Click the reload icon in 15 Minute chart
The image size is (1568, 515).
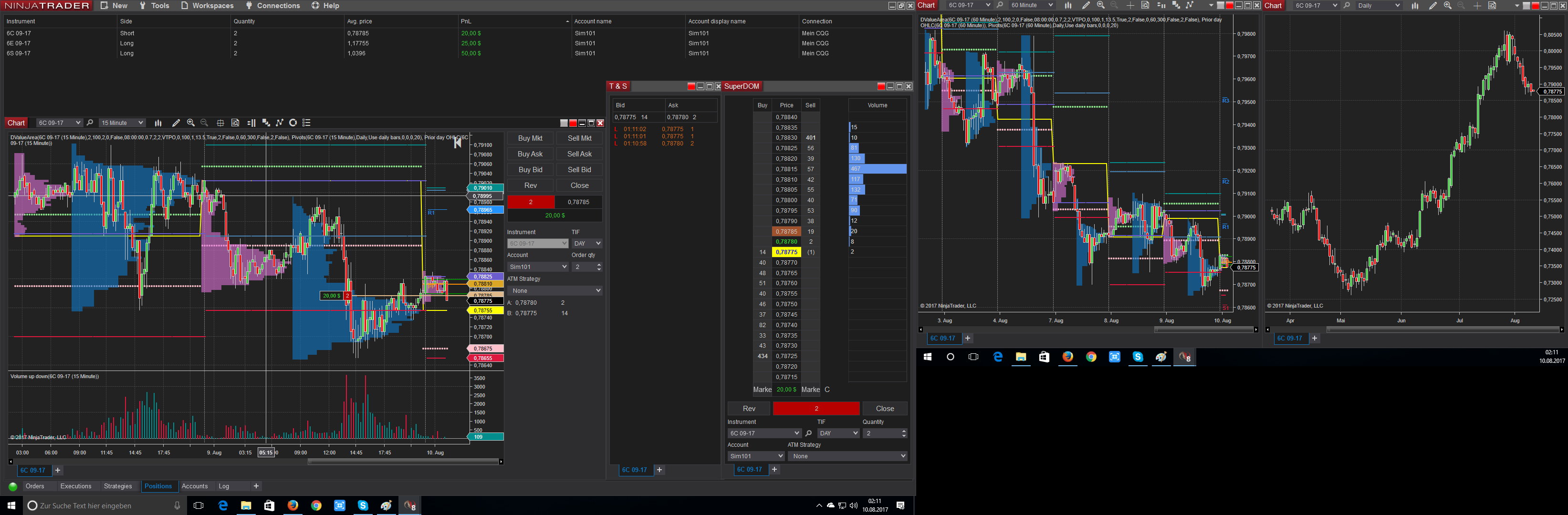(293, 123)
